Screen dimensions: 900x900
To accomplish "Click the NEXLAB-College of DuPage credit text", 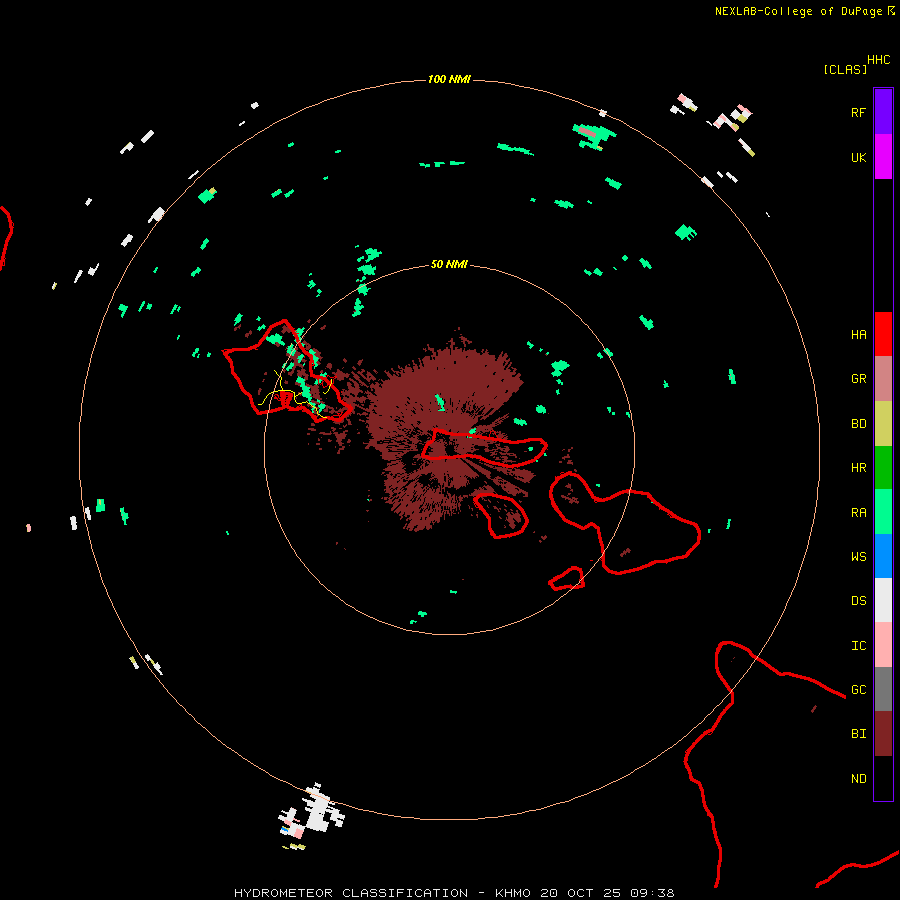I will (x=798, y=11).
